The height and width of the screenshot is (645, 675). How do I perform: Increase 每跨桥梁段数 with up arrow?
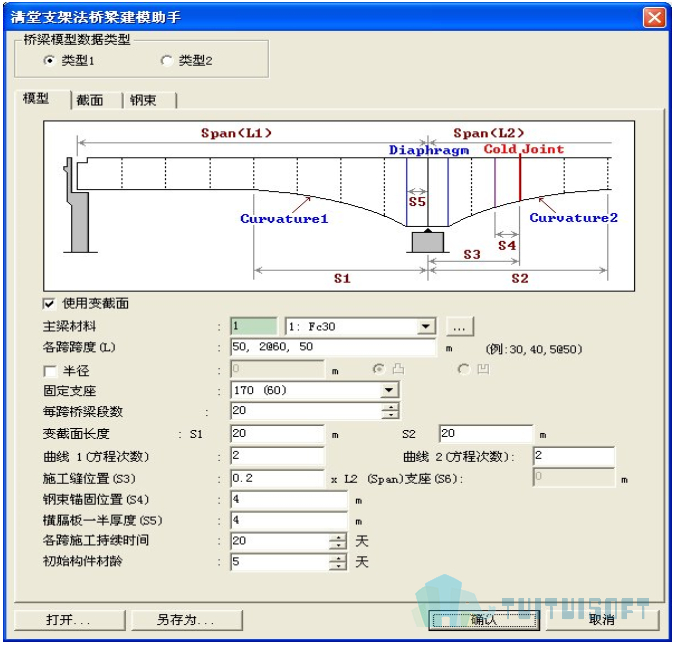[390, 406]
